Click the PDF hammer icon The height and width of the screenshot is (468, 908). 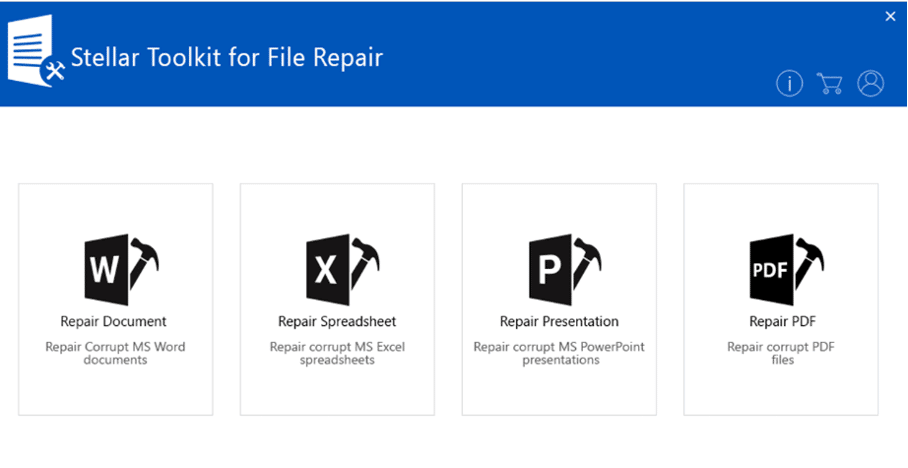point(786,269)
